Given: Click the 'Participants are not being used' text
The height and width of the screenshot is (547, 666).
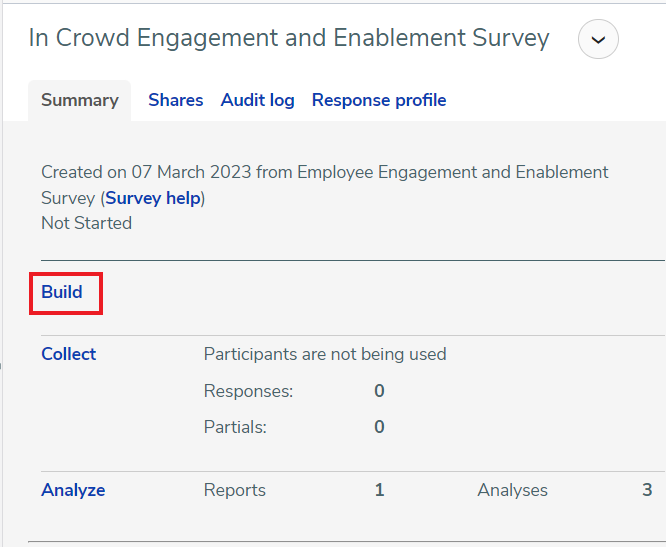Looking at the screenshot, I should pyautogui.click(x=325, y=354).
